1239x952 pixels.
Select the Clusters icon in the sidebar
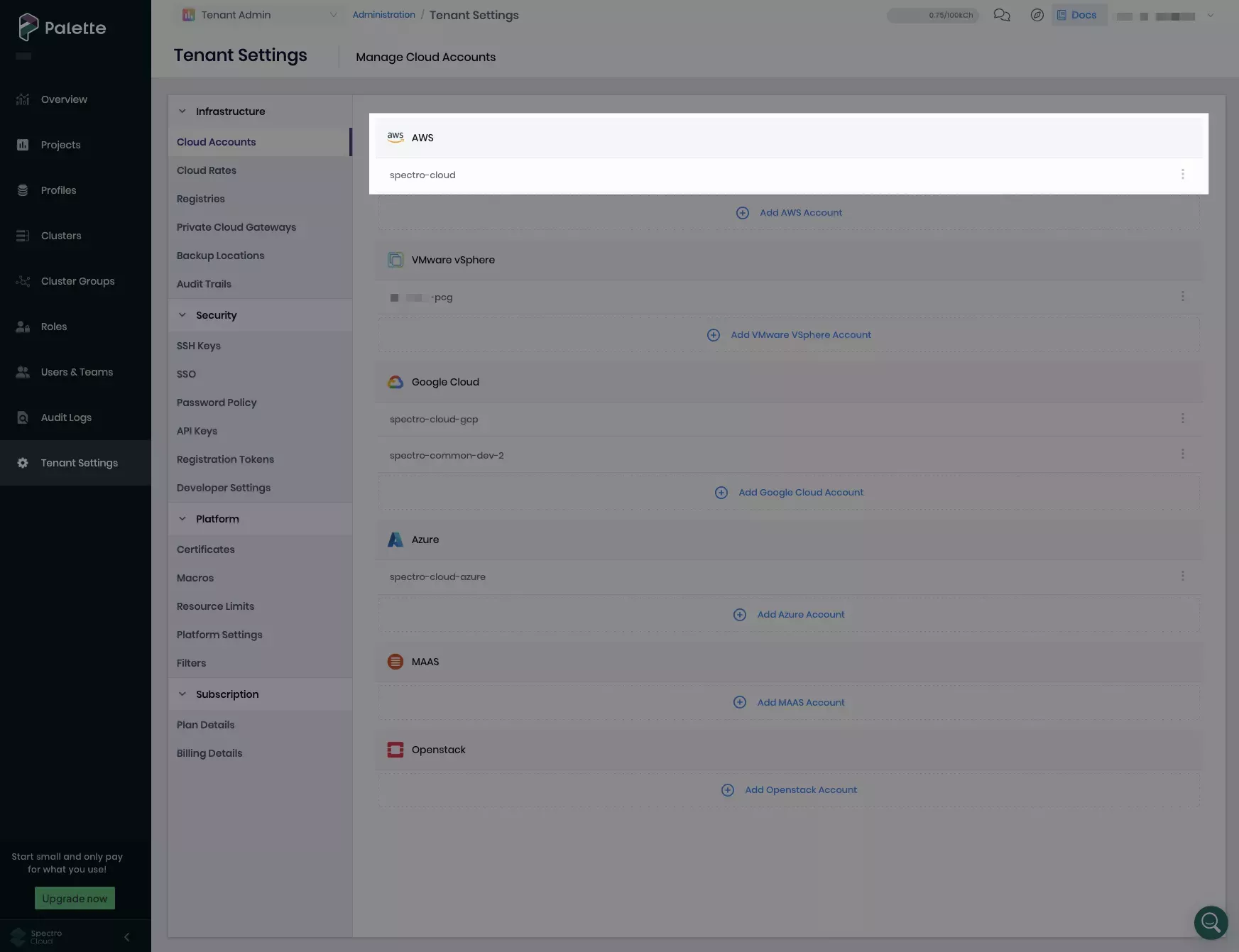[x=23, y=236]
